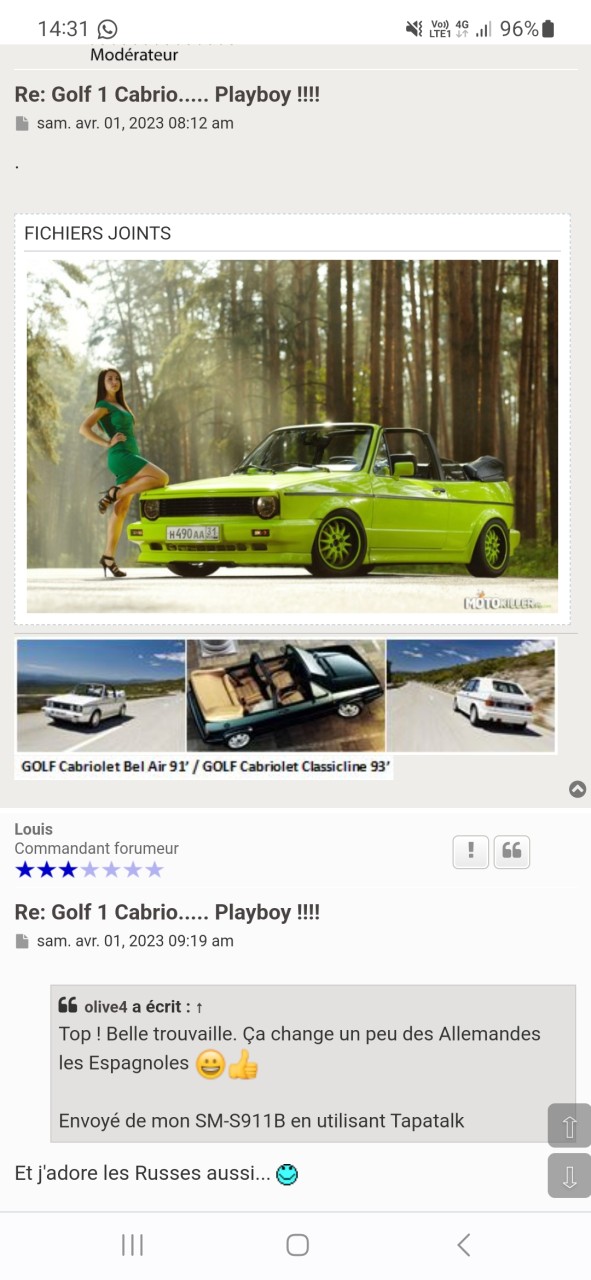This screenshot has width=591, height=1280.
Task: Follow the arrow link in olive4 quote
Action: click(200, 1007)
